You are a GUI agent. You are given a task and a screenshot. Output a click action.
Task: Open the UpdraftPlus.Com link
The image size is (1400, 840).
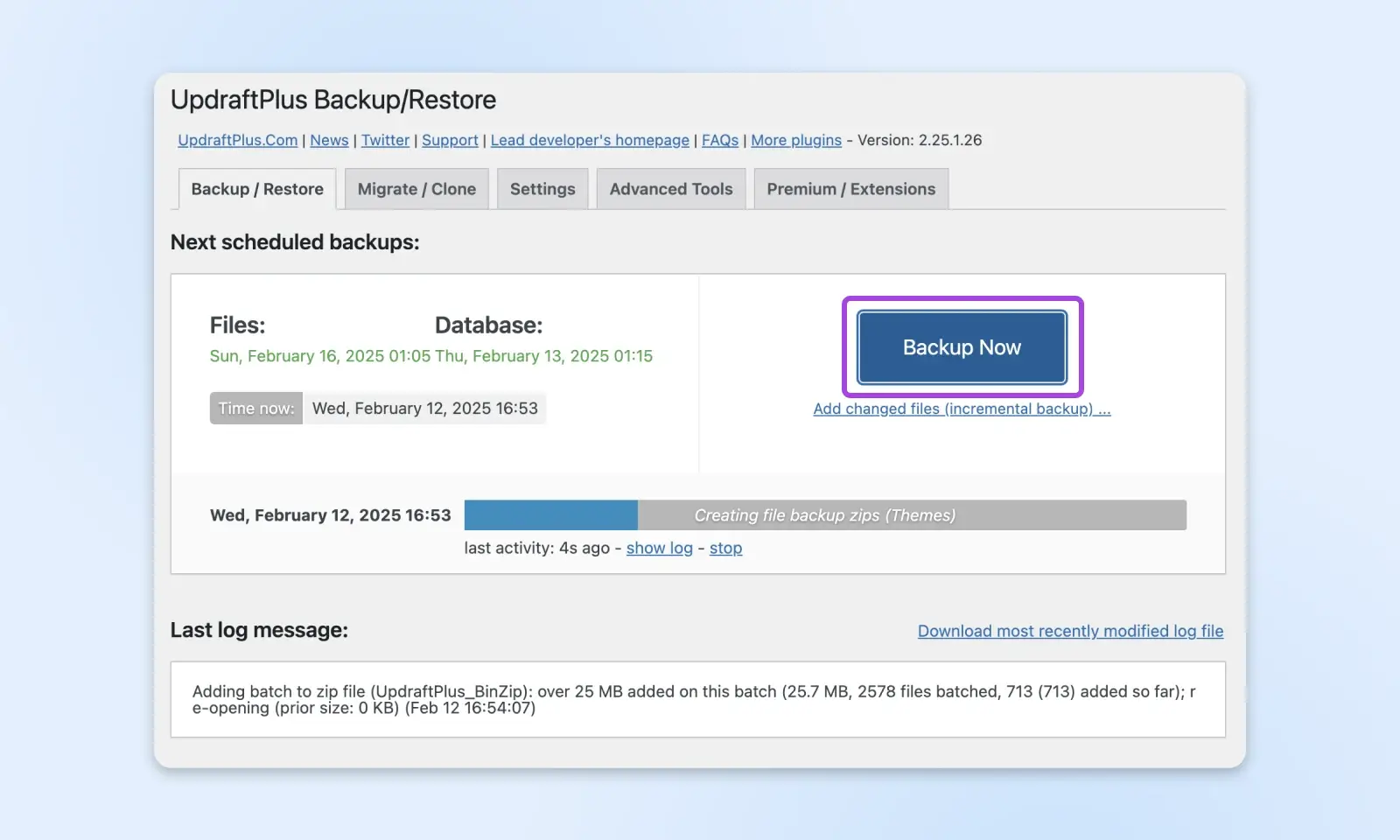click(237, 140)
